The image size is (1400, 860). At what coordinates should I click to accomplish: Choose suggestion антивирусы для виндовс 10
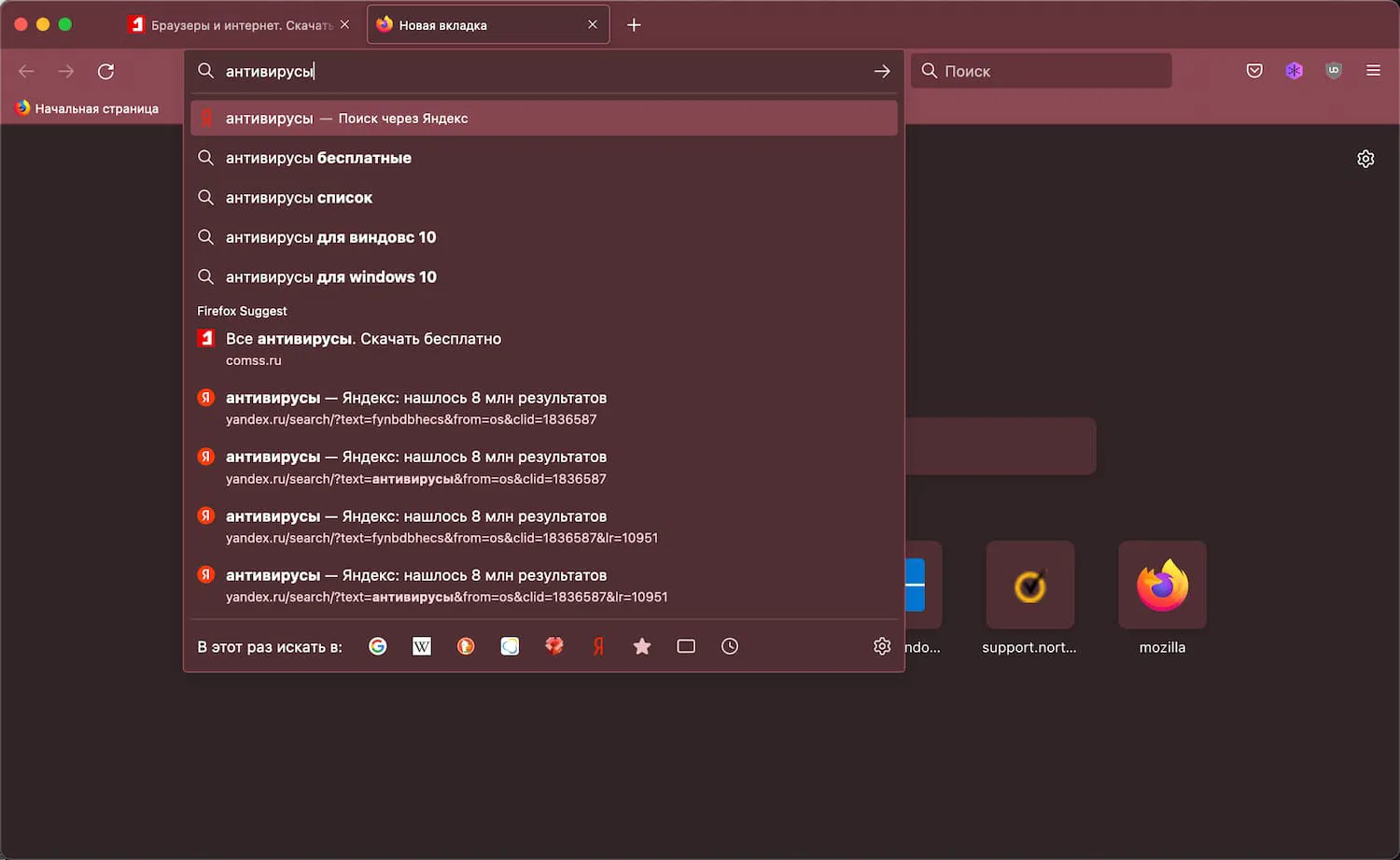(544, 237)
